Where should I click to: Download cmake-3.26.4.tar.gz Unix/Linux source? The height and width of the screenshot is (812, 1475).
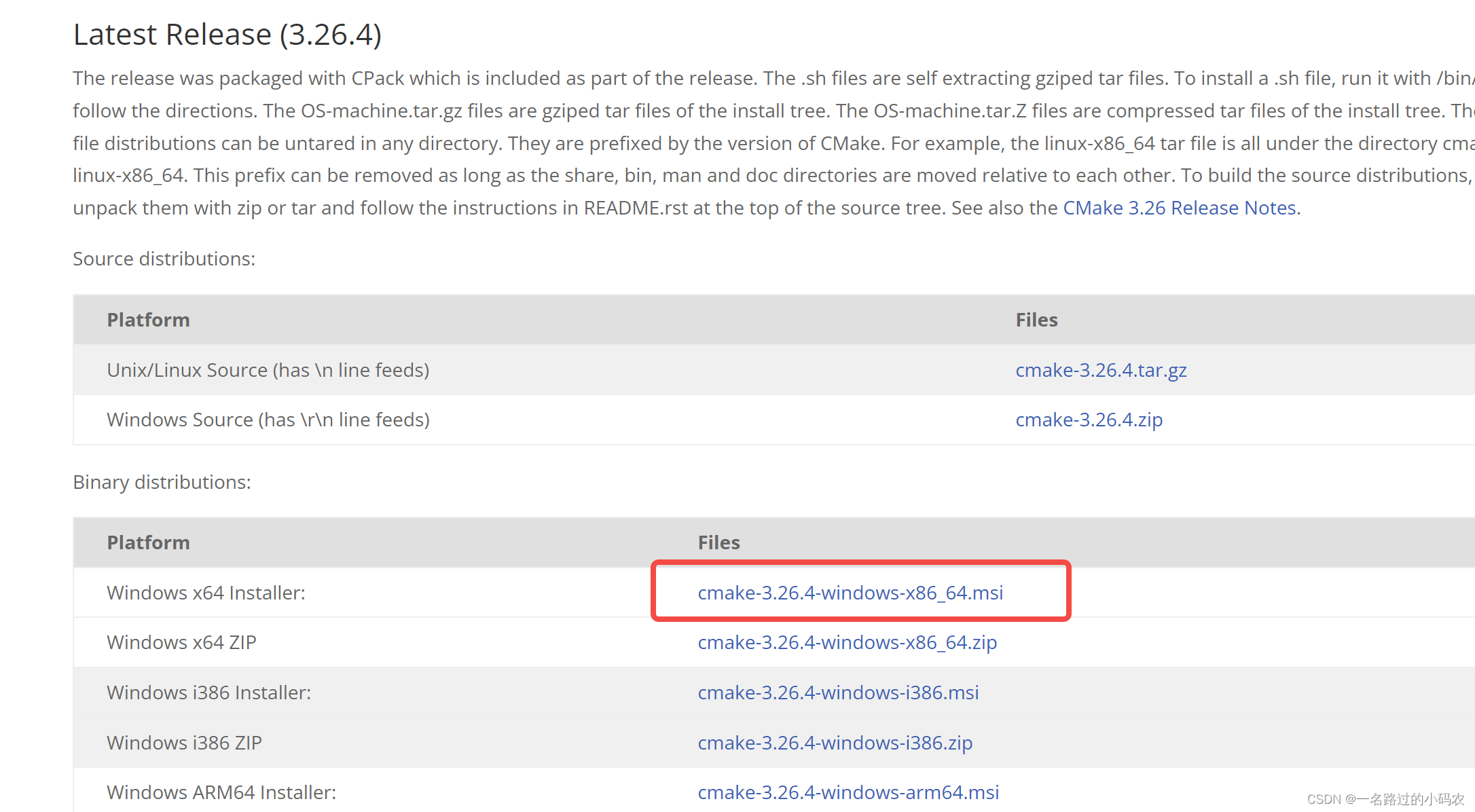point(1101,370)
